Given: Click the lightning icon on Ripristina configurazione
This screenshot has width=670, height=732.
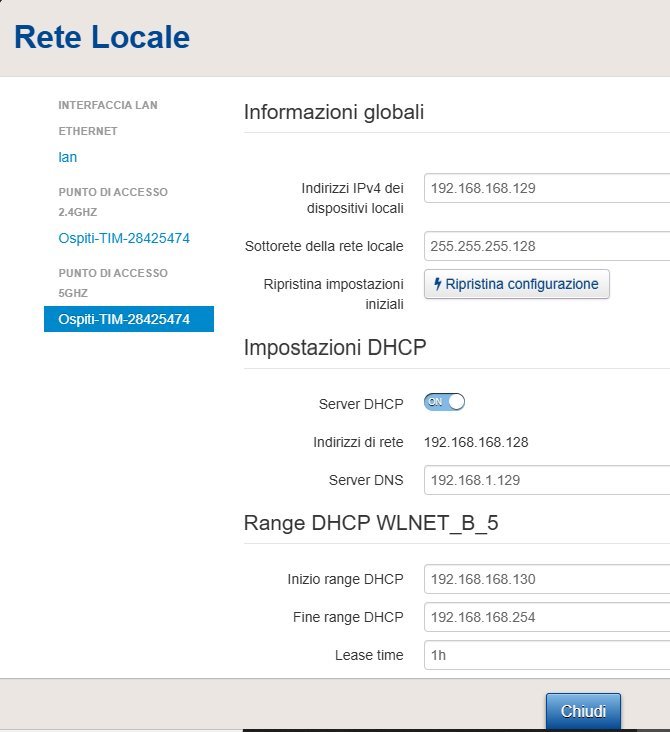Looking at the screenshot, I should click(438, 284).
